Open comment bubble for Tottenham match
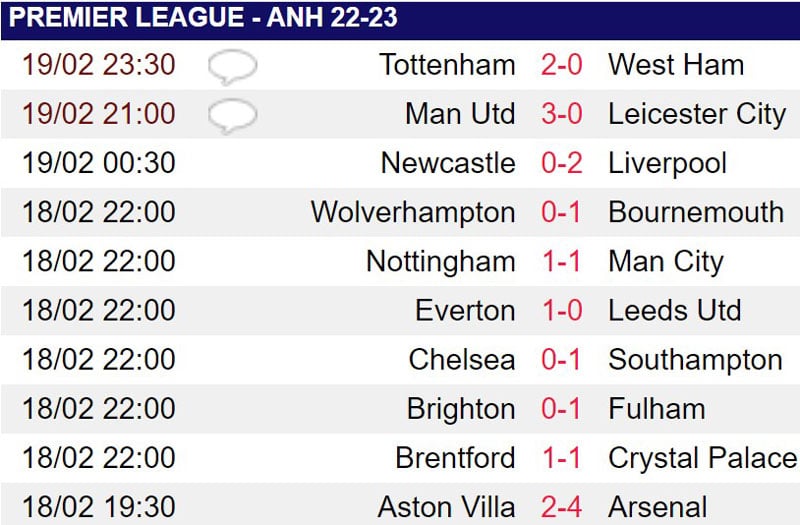The width and height of the screenshot is (800, 525). pos(233,67)
